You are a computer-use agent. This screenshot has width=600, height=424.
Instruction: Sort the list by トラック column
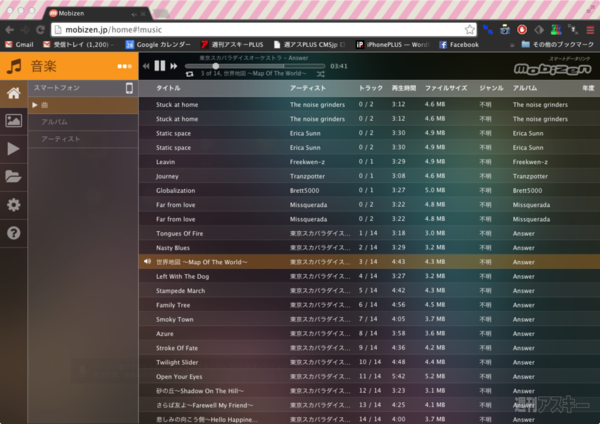coord(370,88)
